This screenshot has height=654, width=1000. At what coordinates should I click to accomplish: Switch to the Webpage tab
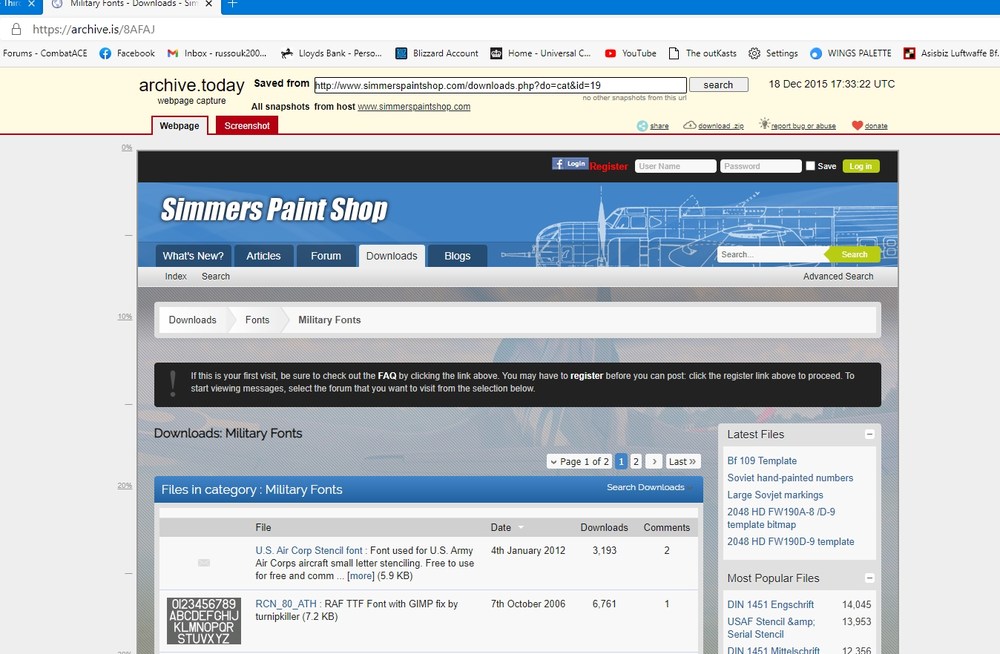(x=179, y=126)
